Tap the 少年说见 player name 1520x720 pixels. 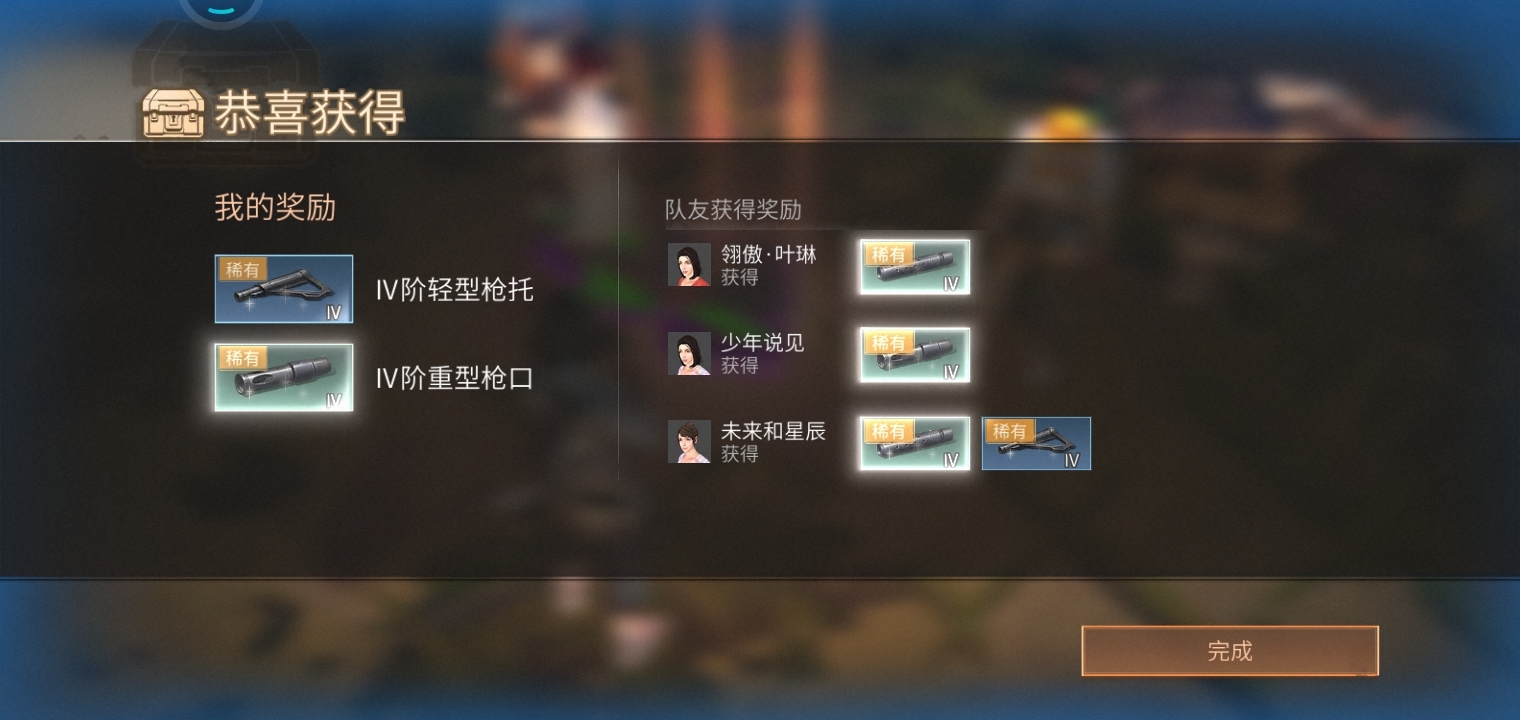[763, 343]
